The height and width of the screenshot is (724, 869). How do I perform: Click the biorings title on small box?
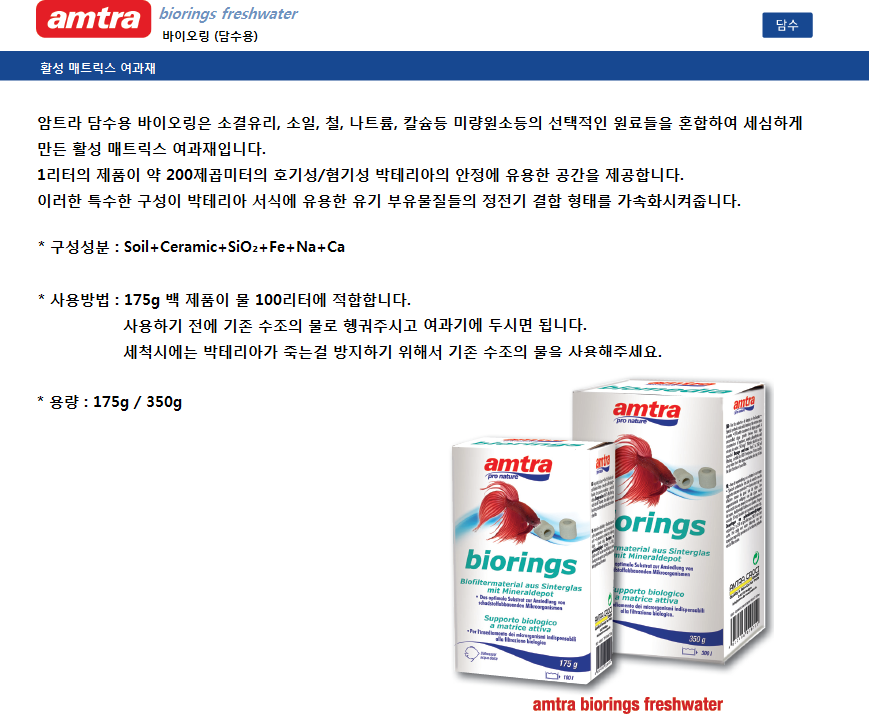[521, 562]
